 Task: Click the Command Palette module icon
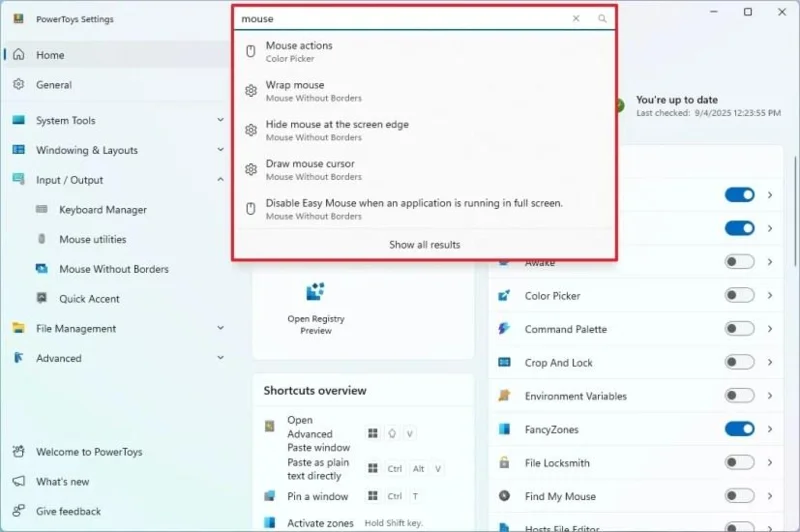tap(504, 328)
